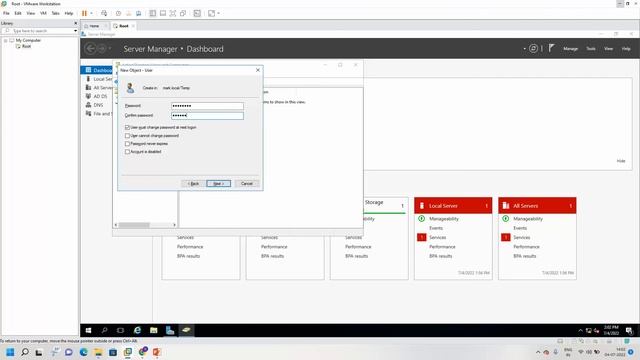Open File Explorer on guest taskbar
Screen dimensions: 640x360
(153, 331)
